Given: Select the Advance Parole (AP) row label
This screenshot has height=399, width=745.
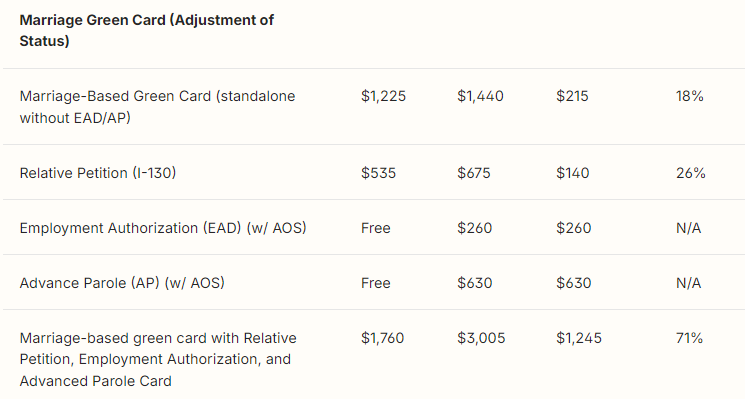Looking at the screenshot, I should point(122,283).
